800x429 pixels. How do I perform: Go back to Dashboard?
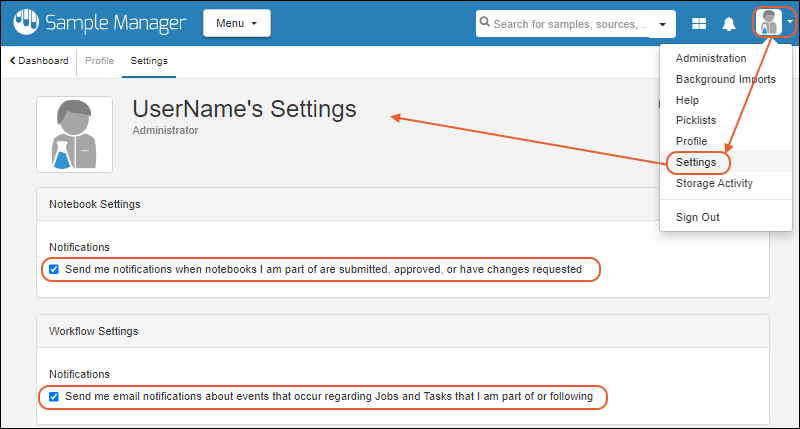pyautogui.click(x=39, y=61)
